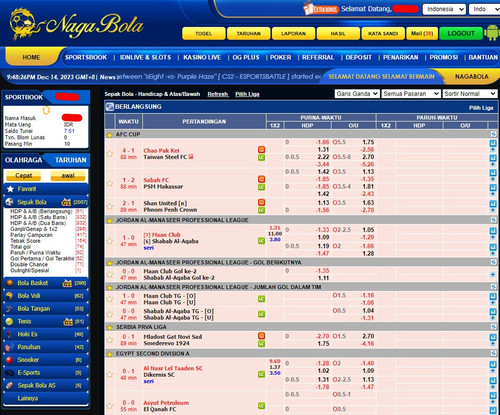500x415 pixels.
Task: Click the Cepat filter button
Action: click(23, 175)
